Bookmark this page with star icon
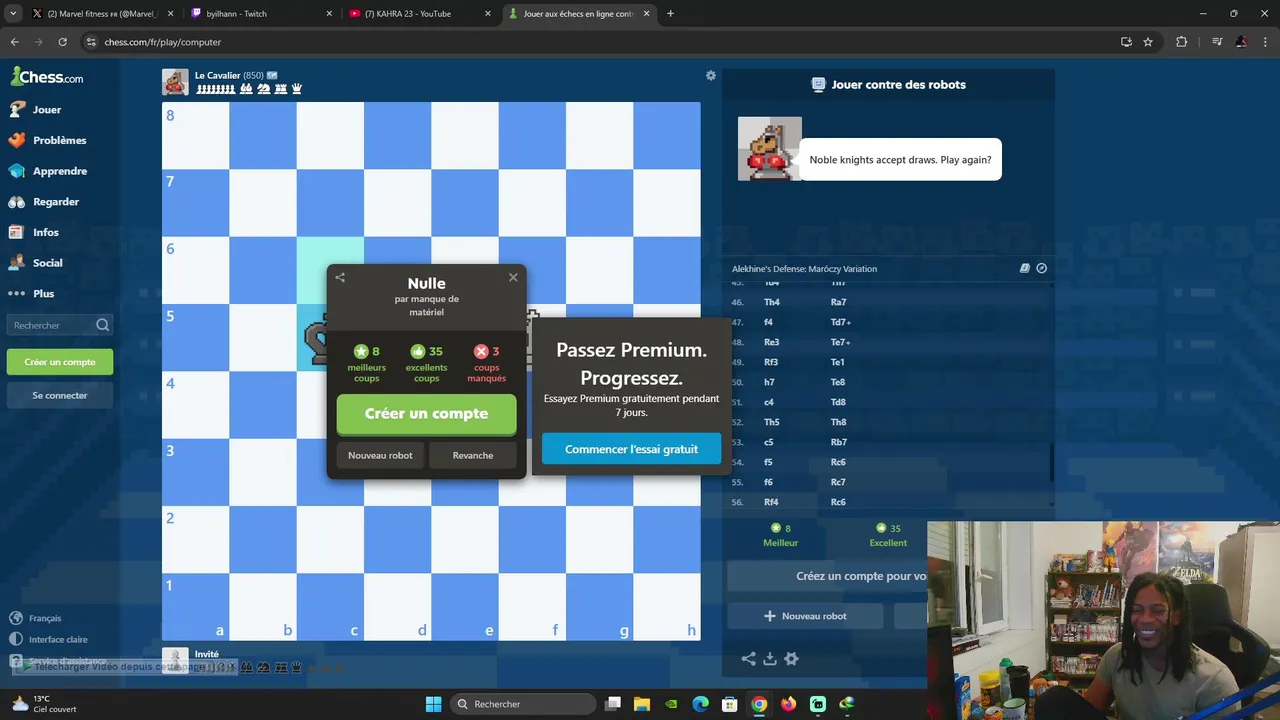 (x=1148, y=42)
